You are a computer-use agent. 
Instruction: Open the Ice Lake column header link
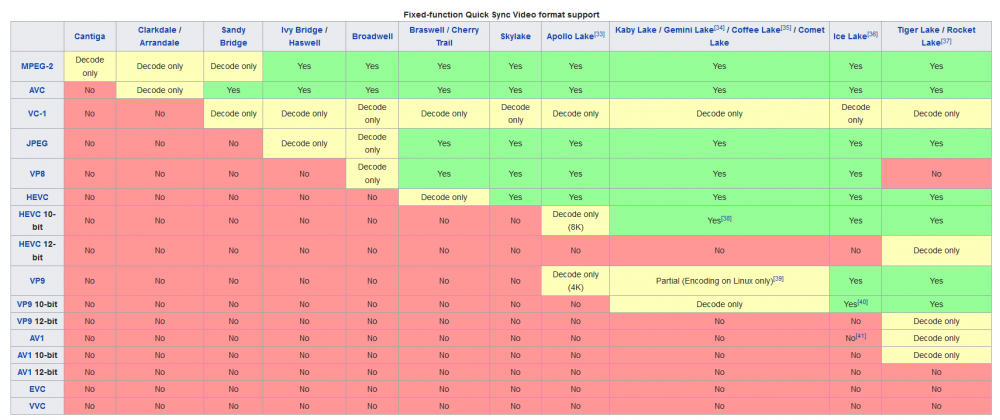(849, 36)
